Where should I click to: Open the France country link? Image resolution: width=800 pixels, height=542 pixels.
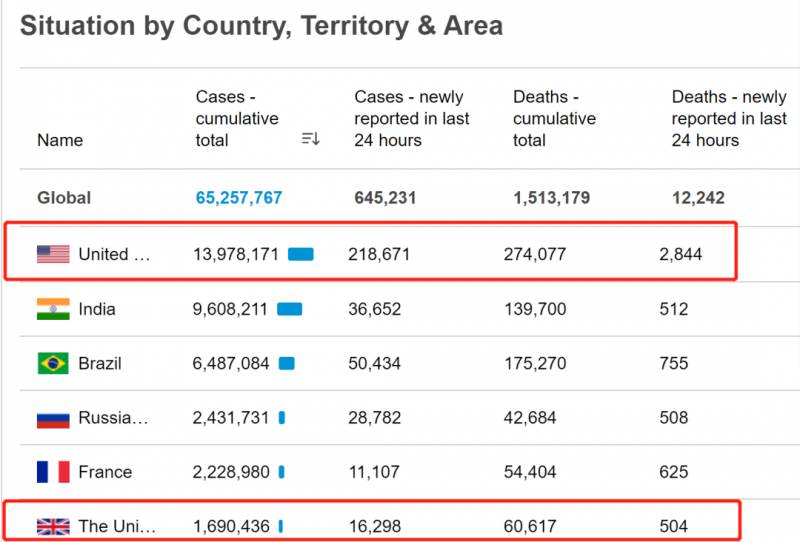[x=105, y=472]
